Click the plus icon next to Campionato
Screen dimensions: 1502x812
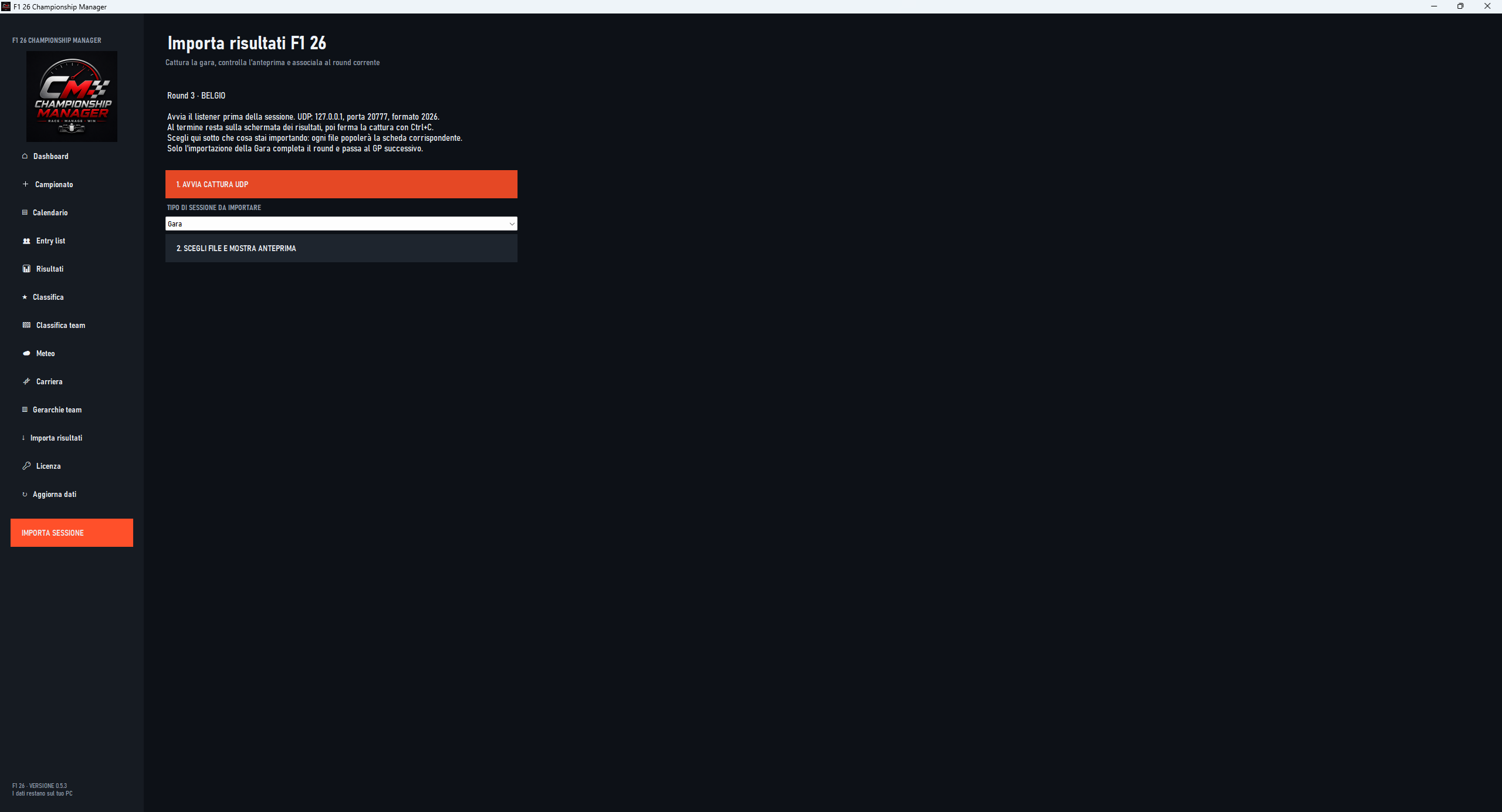pyautogui.click(x=25, y=184)
